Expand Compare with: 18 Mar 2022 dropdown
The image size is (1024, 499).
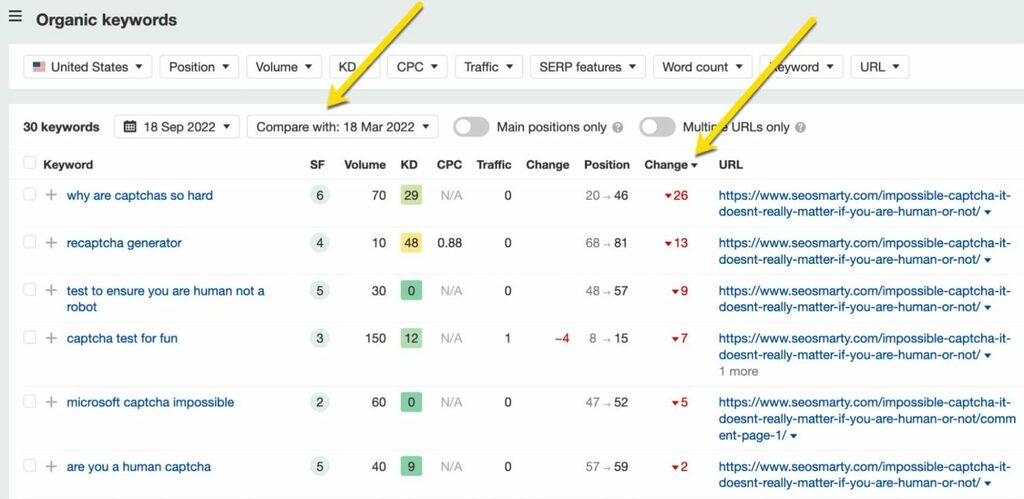click(x=342, y=127)
